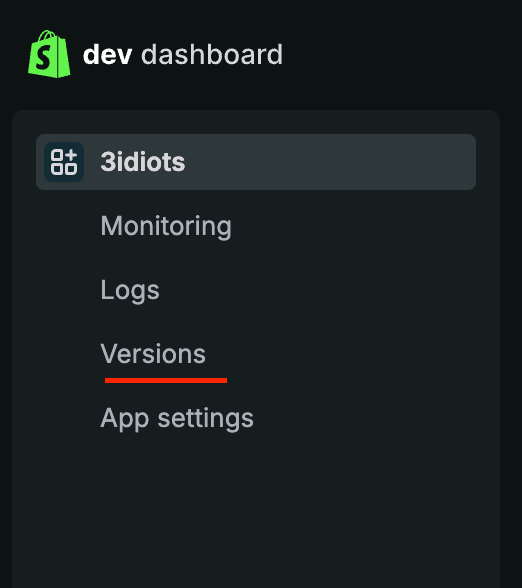Screen dimensions: 522x588
Task: Click the bold "dev" word in header
Action: 107,55
